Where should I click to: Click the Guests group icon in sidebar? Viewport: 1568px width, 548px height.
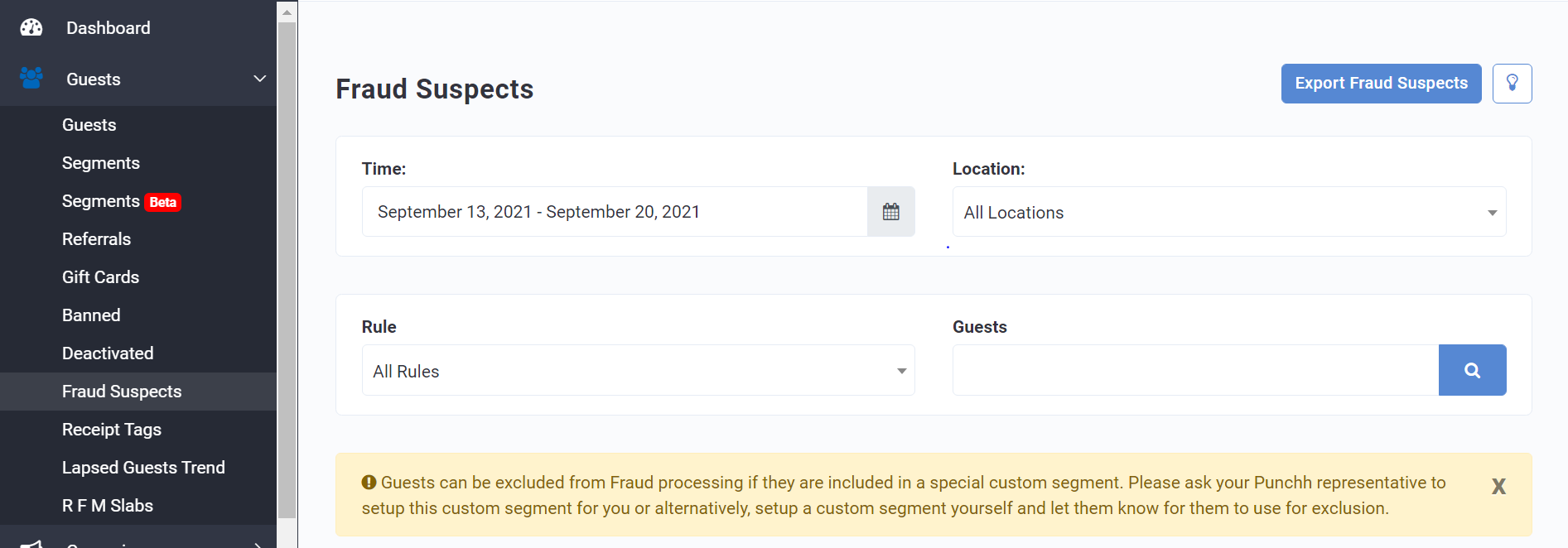click(31, 79)
